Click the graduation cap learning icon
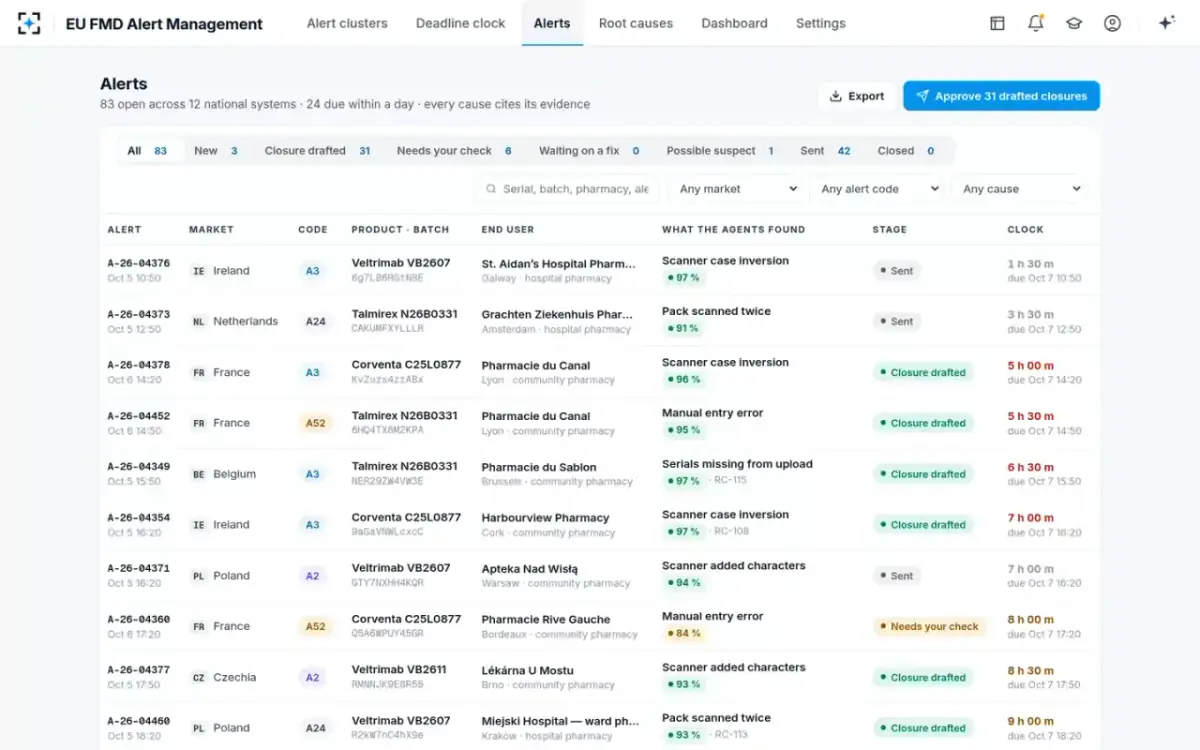The width and height of the screenshot is (1200, 750). pyautogui.click(x=1074, y=23)
